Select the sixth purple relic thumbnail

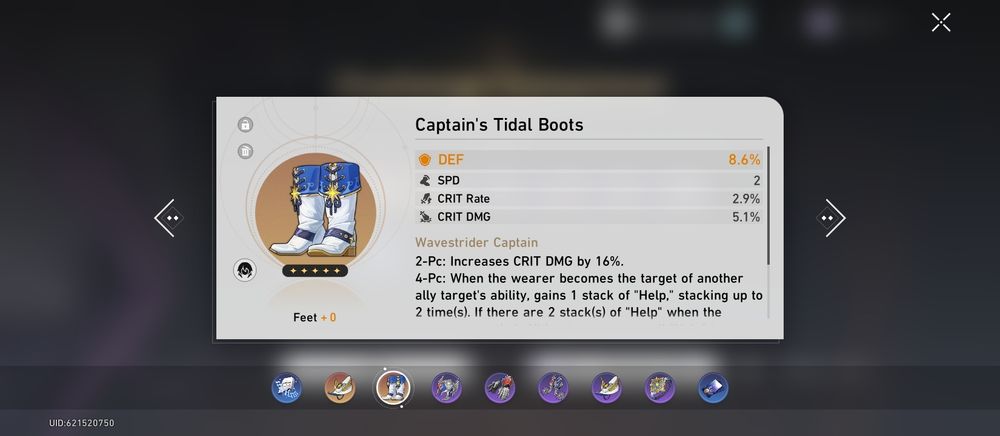click(x=553, y=388)
